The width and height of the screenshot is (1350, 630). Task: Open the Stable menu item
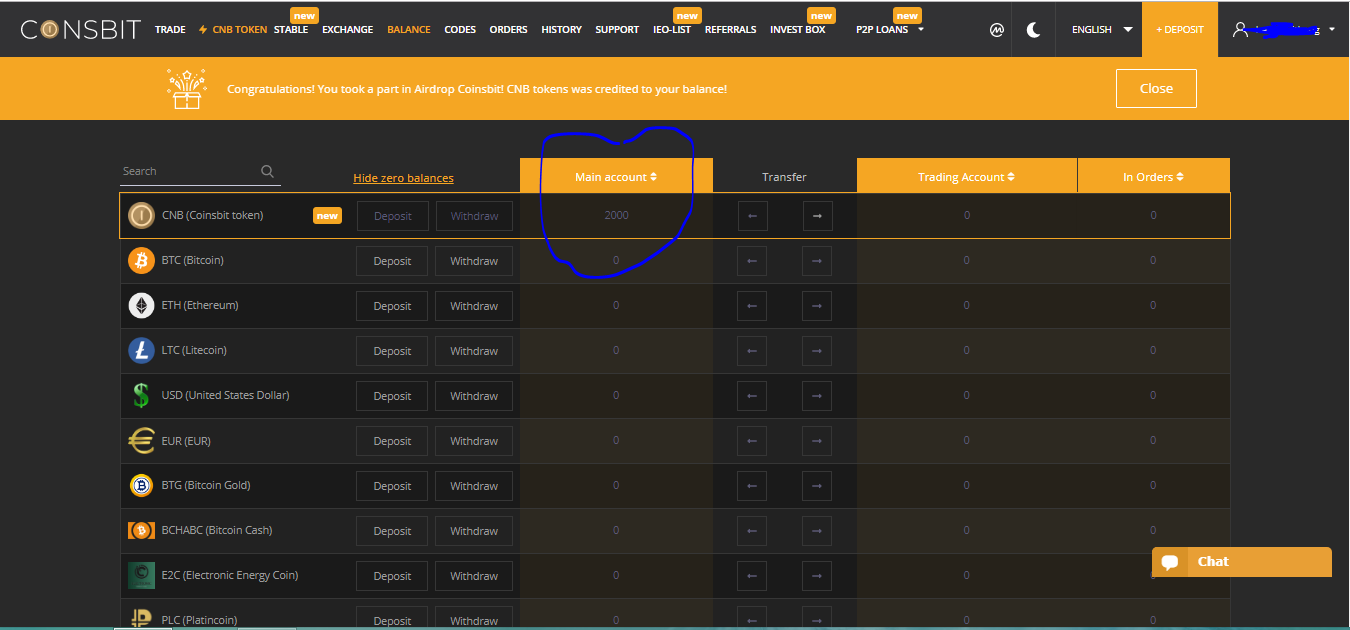point(291,30)
